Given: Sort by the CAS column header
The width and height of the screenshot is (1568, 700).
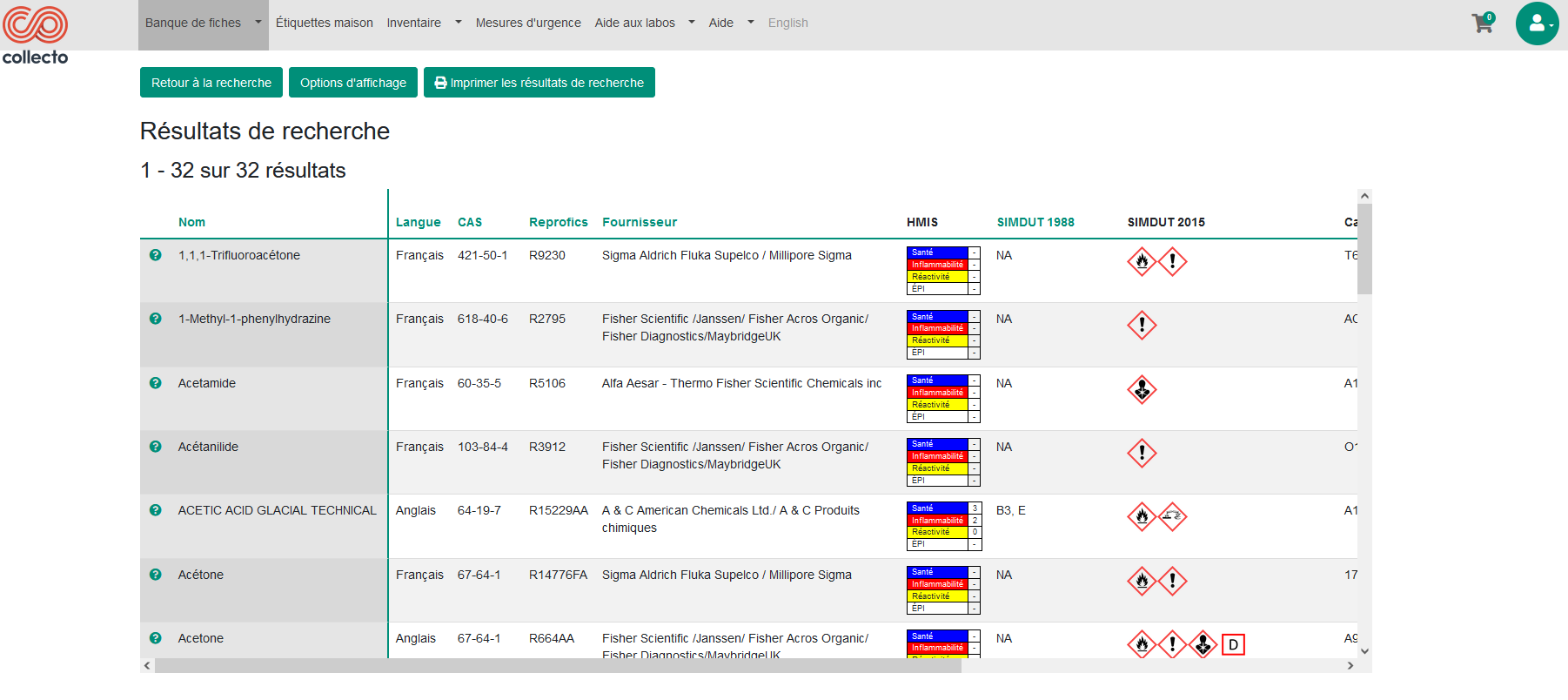Looking at the screenshot, I should coord(470,222).
